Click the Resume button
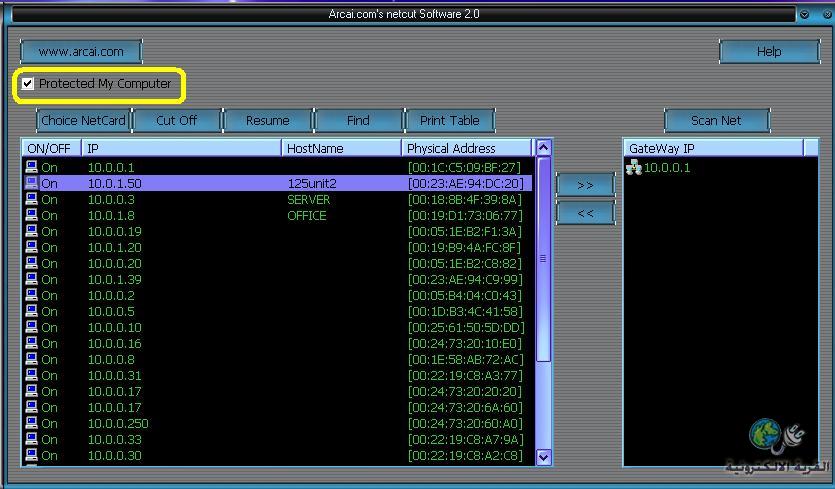 pyautogui.click(x=267, y=120)
